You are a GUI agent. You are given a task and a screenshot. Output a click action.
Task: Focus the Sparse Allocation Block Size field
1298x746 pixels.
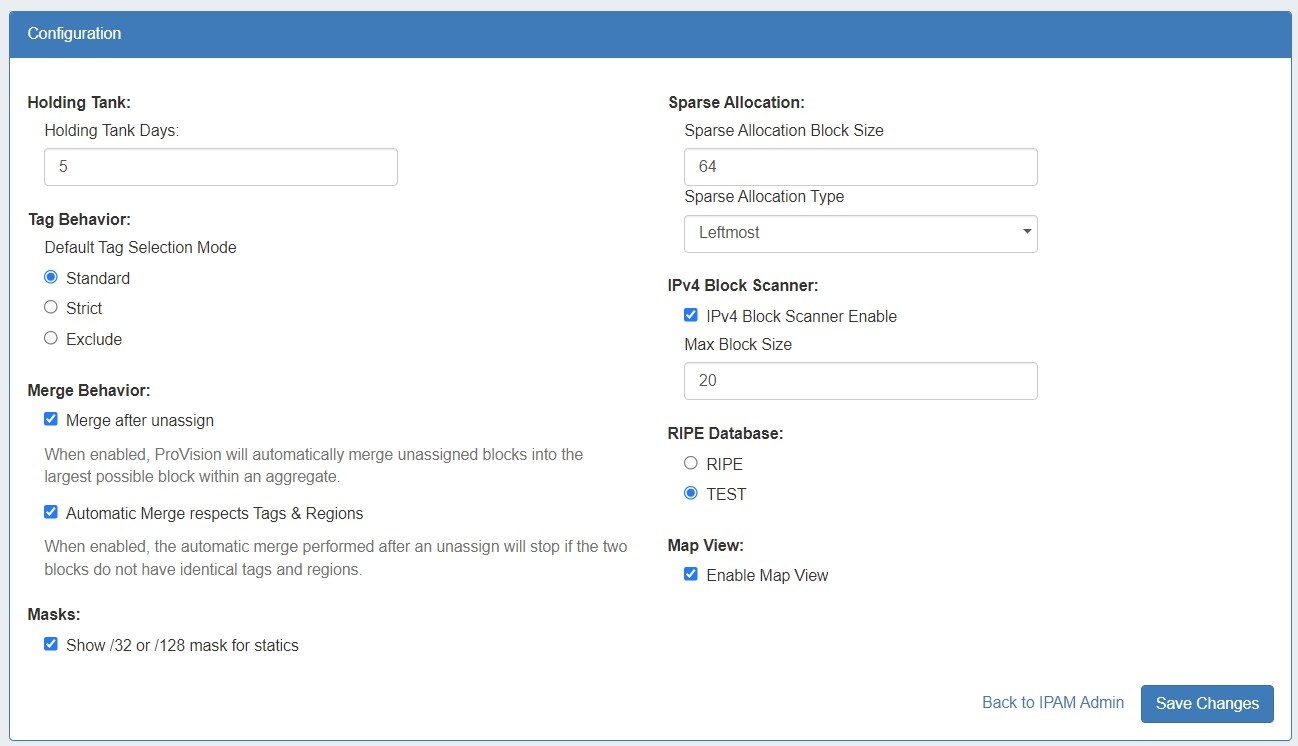(x=860, y=167)
